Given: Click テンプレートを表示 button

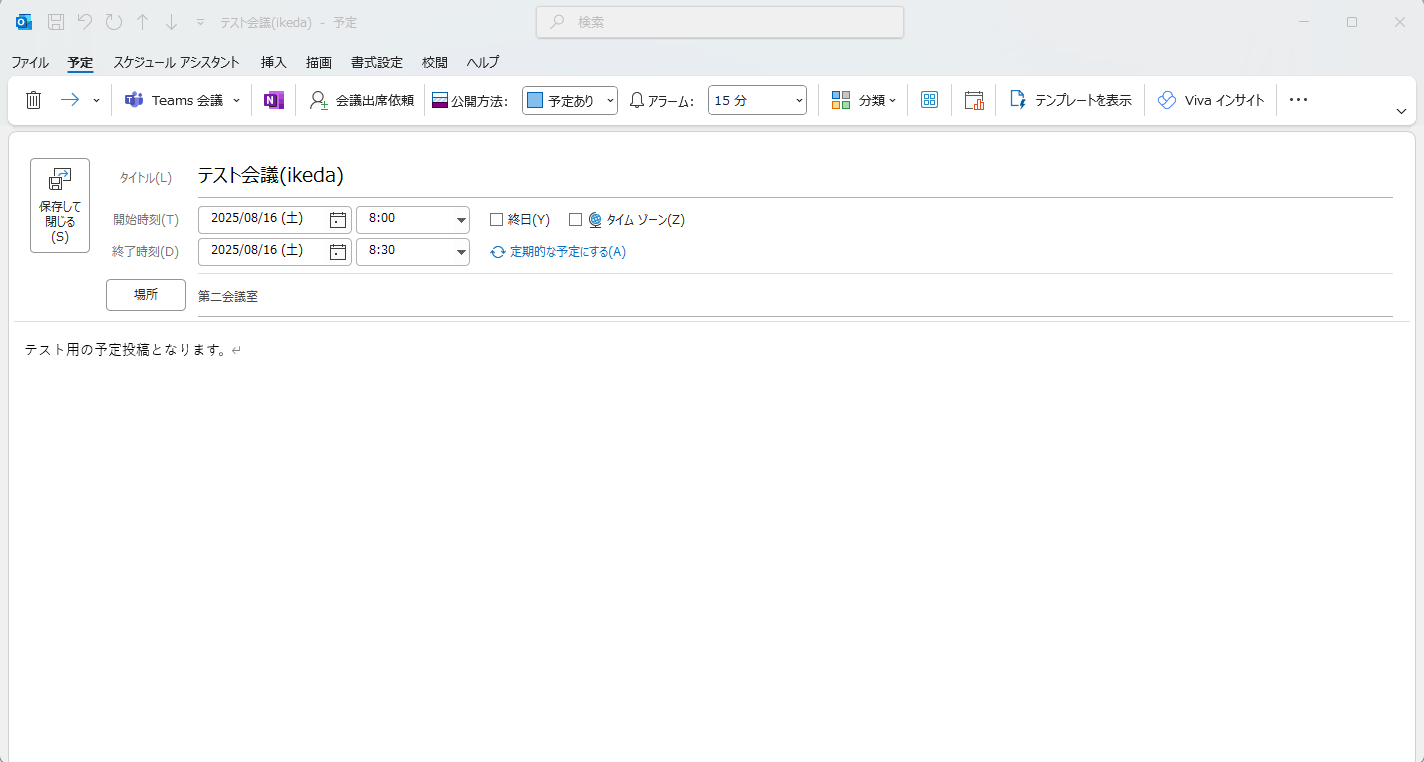Looking at the screenshot, I should [x=1070, y=100].
